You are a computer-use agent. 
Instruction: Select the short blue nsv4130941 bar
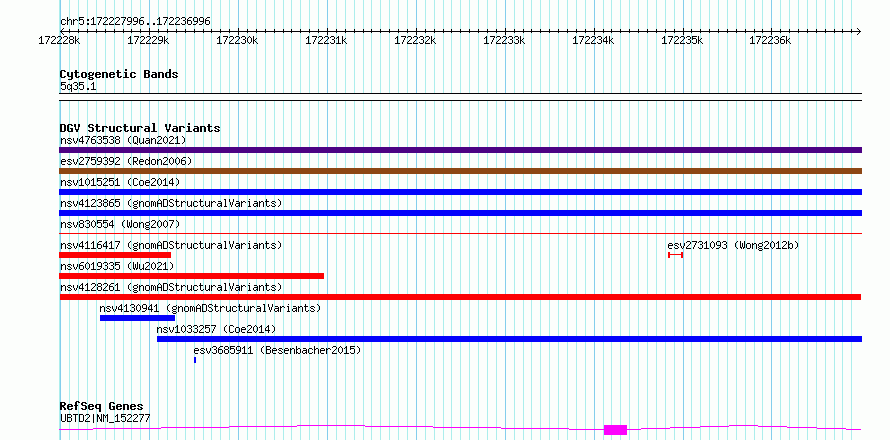pos(137,318)
